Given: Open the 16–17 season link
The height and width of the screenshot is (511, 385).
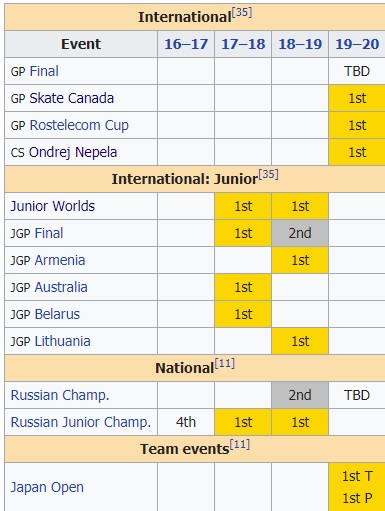Looking at the screenshot, I should point(186,44).
